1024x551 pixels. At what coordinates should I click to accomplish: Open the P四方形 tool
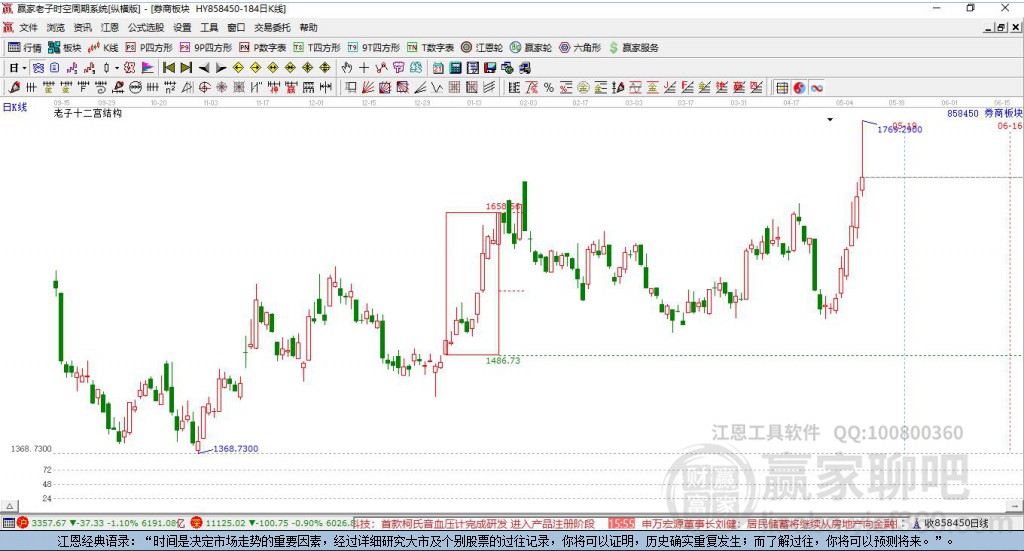(x=149, y=48)
